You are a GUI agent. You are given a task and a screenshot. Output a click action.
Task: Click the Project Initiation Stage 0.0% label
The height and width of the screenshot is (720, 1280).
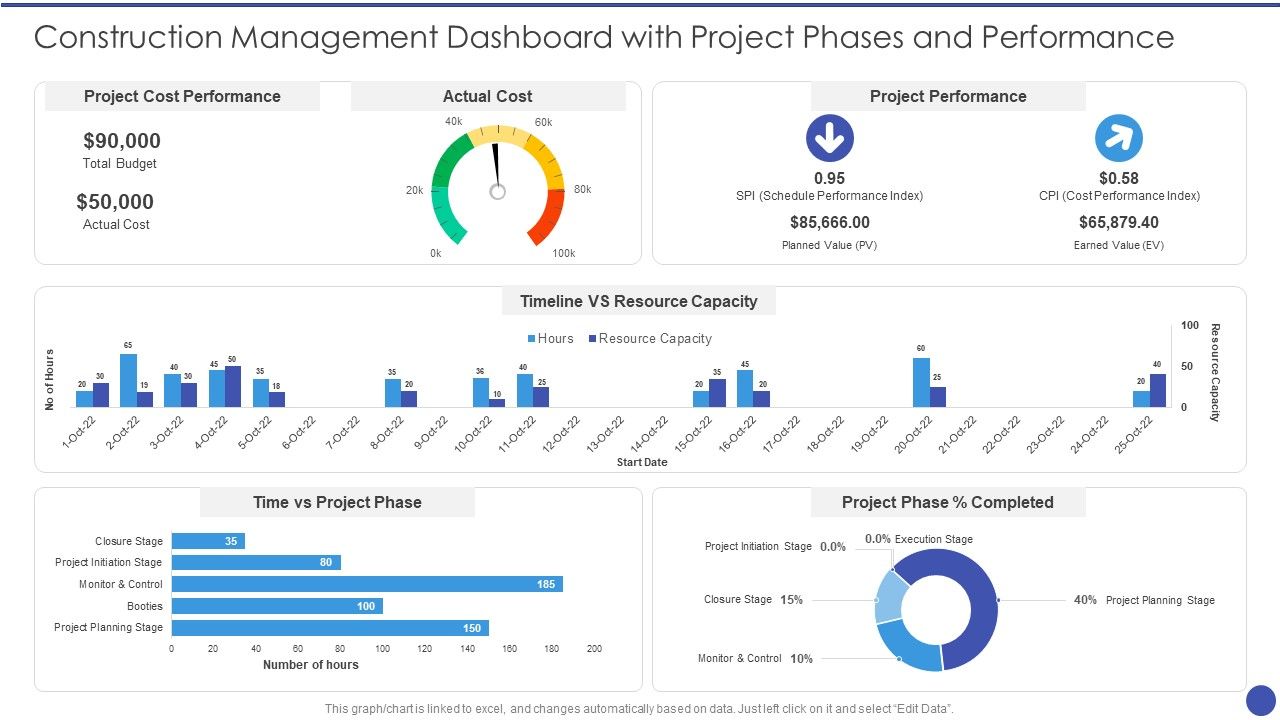tap(775, 547)
